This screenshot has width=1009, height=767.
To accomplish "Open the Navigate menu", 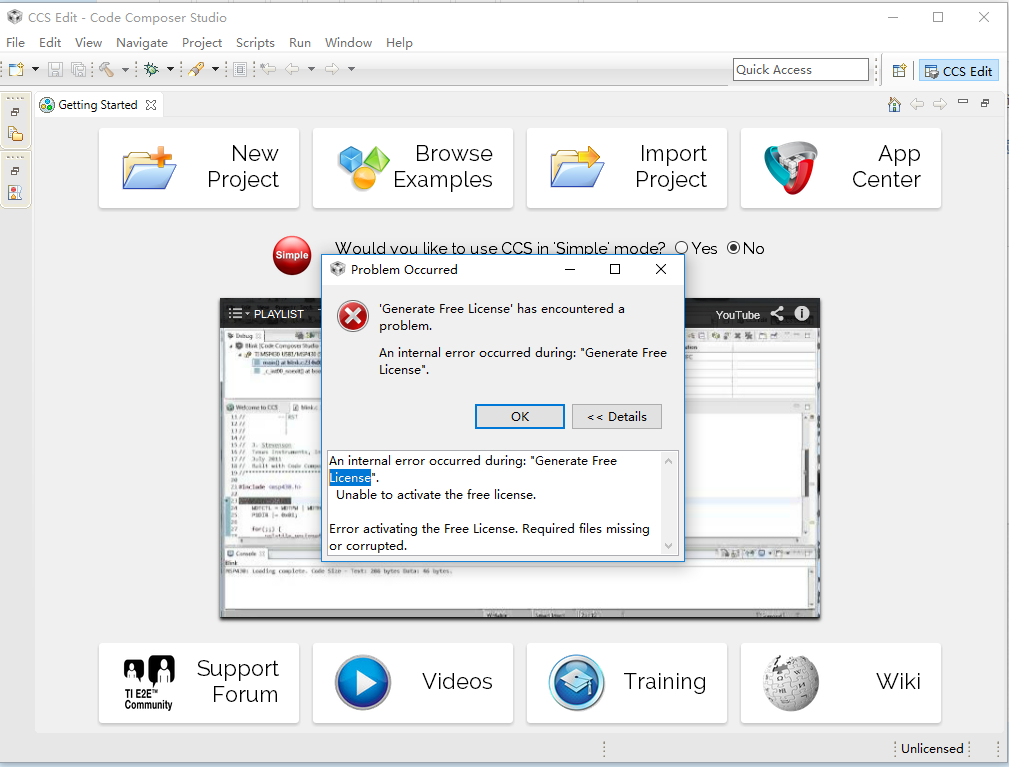I will (142, 42).
